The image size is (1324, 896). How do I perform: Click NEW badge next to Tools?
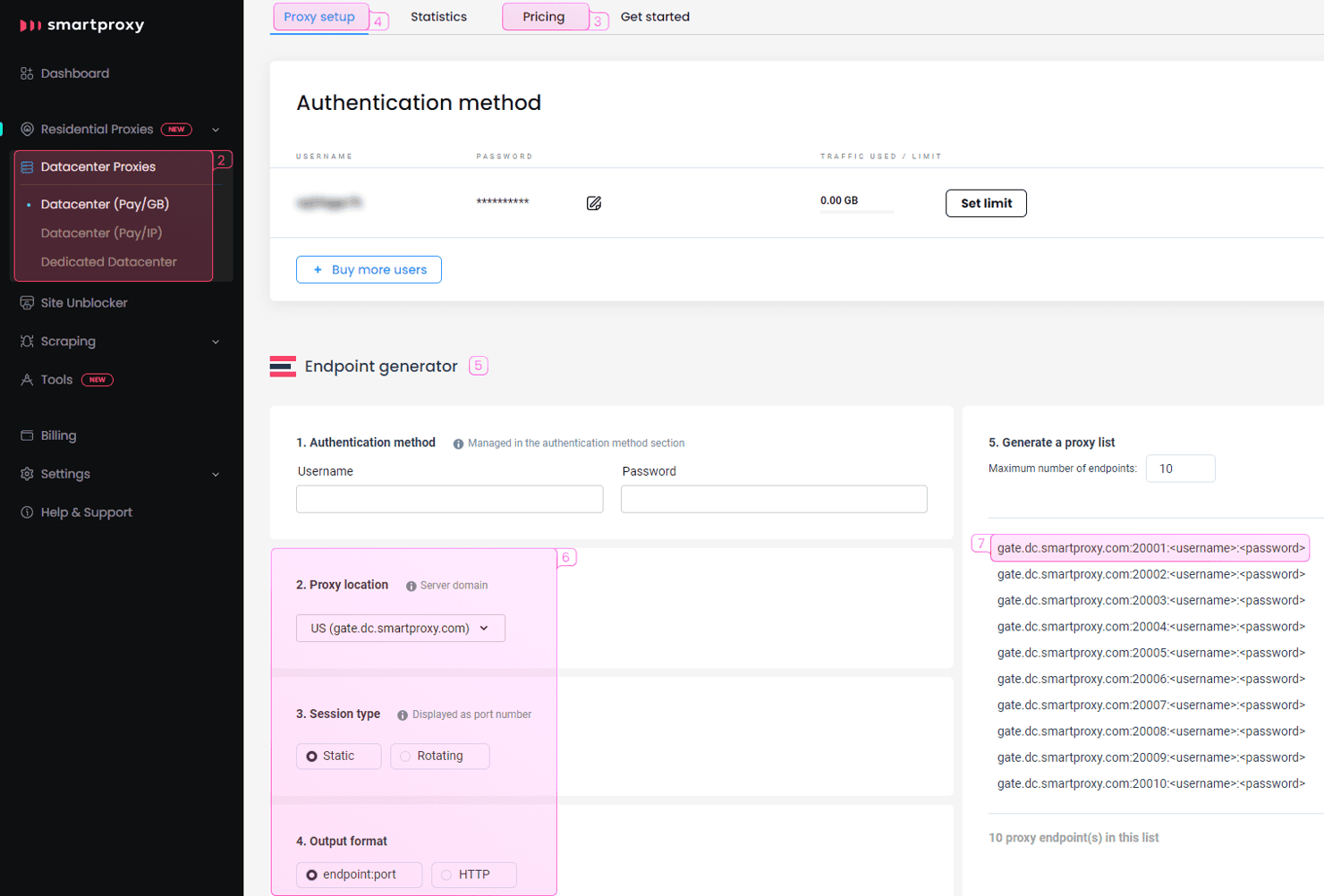coord(98,380)
